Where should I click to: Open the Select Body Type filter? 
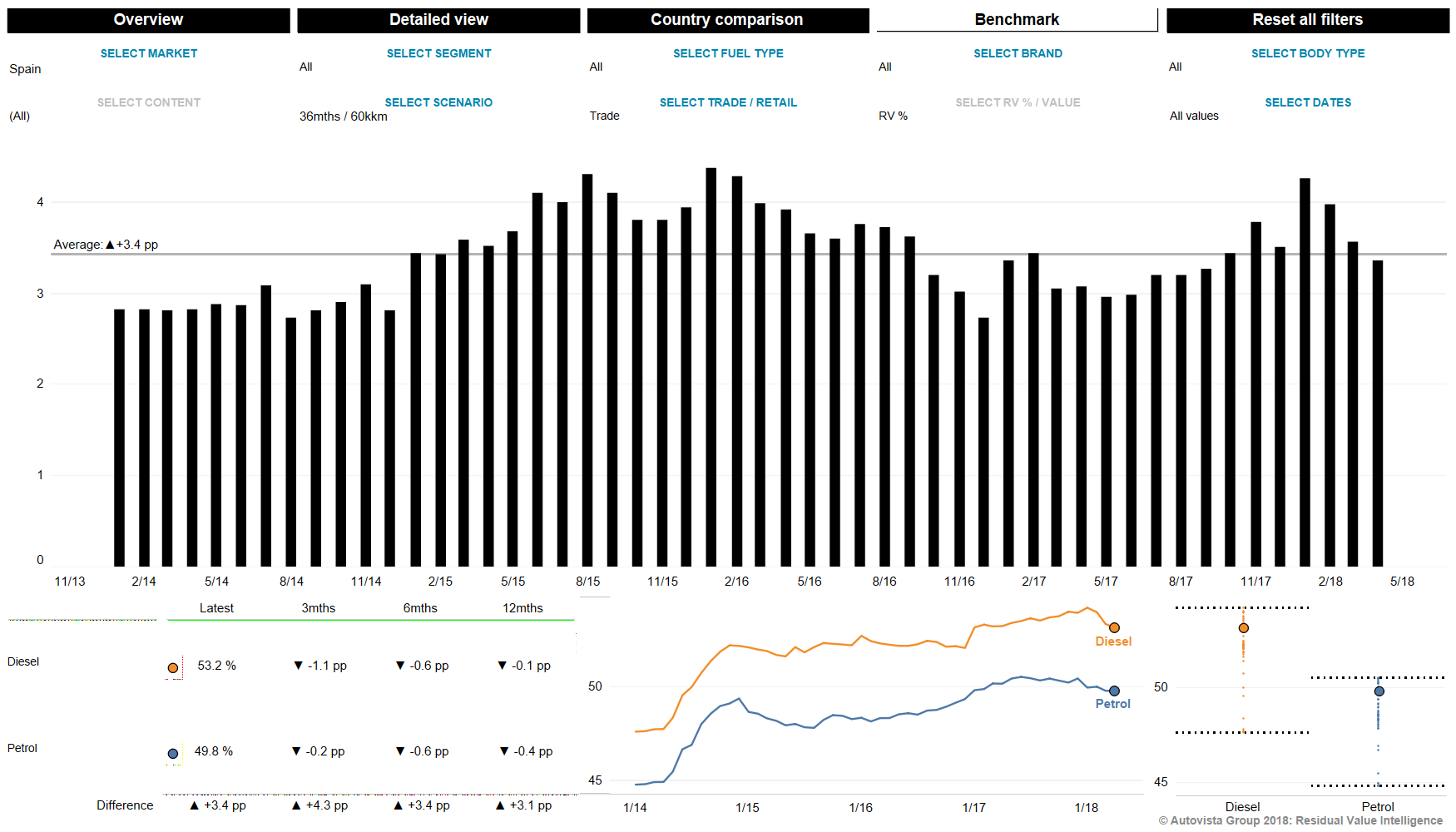1307,53
